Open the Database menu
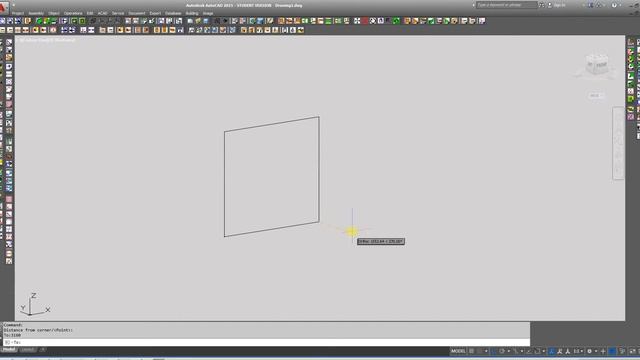Viewport: 640px width, 360px height. (x=173, y=13)
